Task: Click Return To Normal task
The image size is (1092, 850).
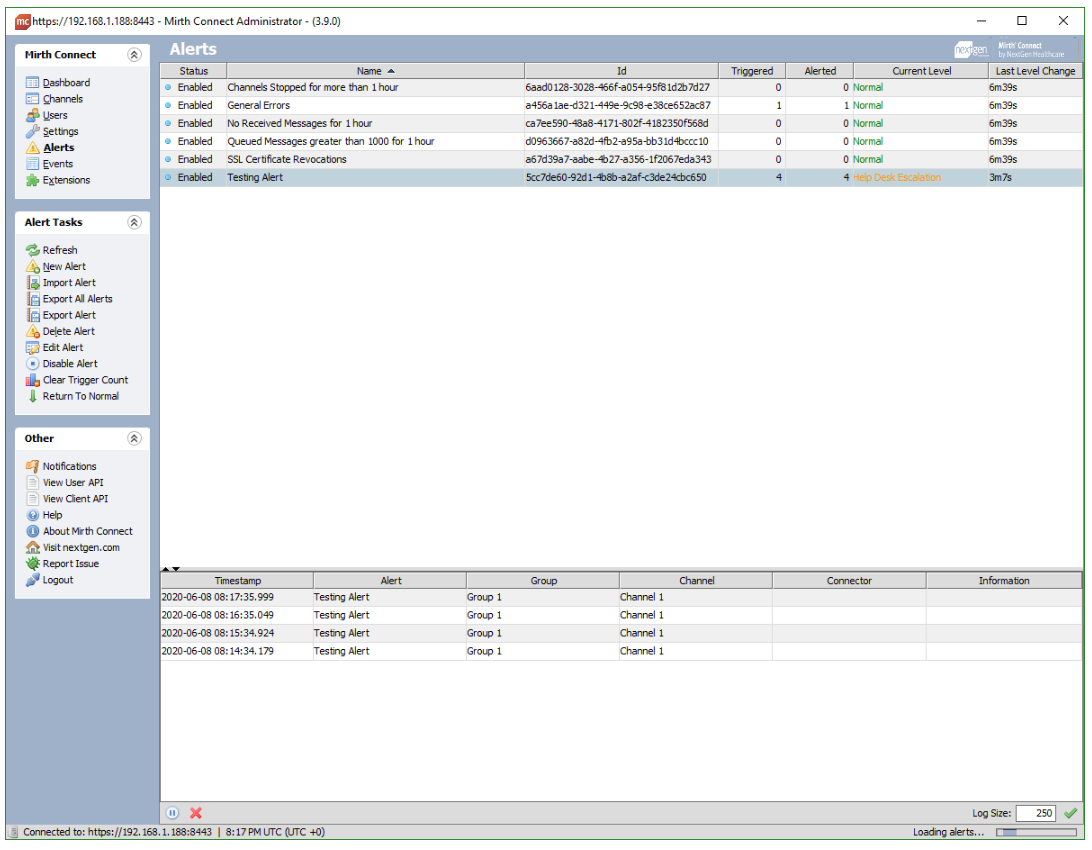Action: point(72,396)
